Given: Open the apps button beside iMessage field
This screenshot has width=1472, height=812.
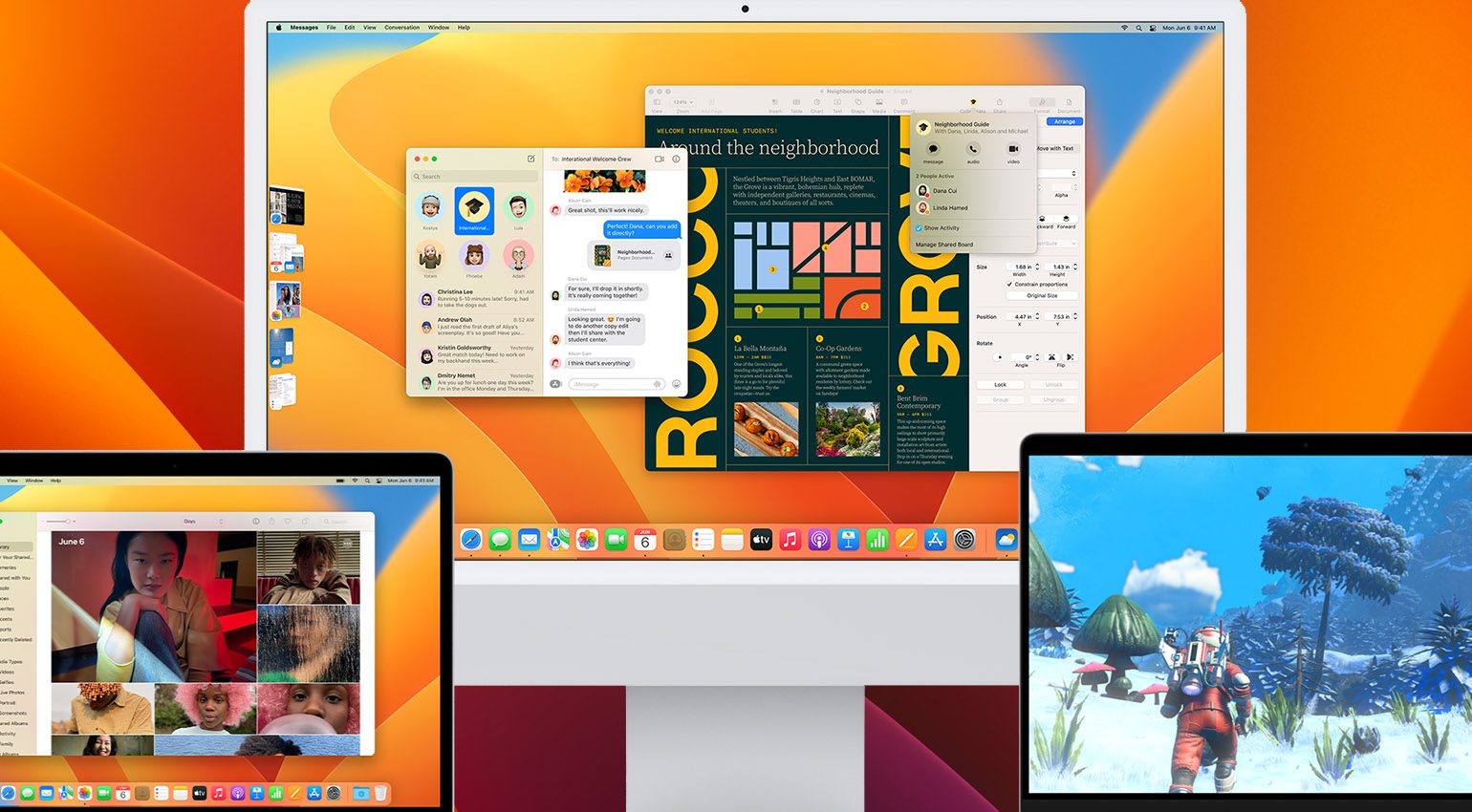Looking at the screenshot, I should point(555,384).
